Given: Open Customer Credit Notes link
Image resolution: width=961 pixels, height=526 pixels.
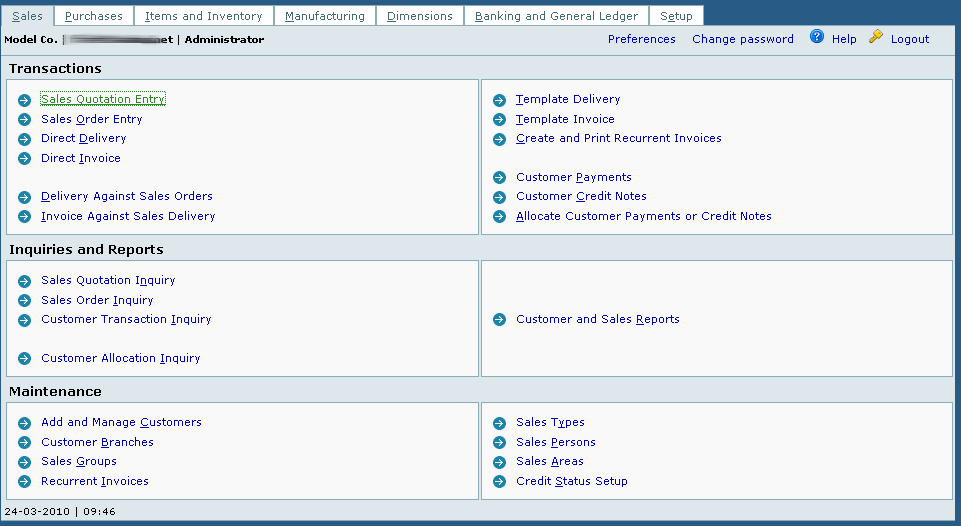Looking at the screenshot, I should click(x=582, y=196).
